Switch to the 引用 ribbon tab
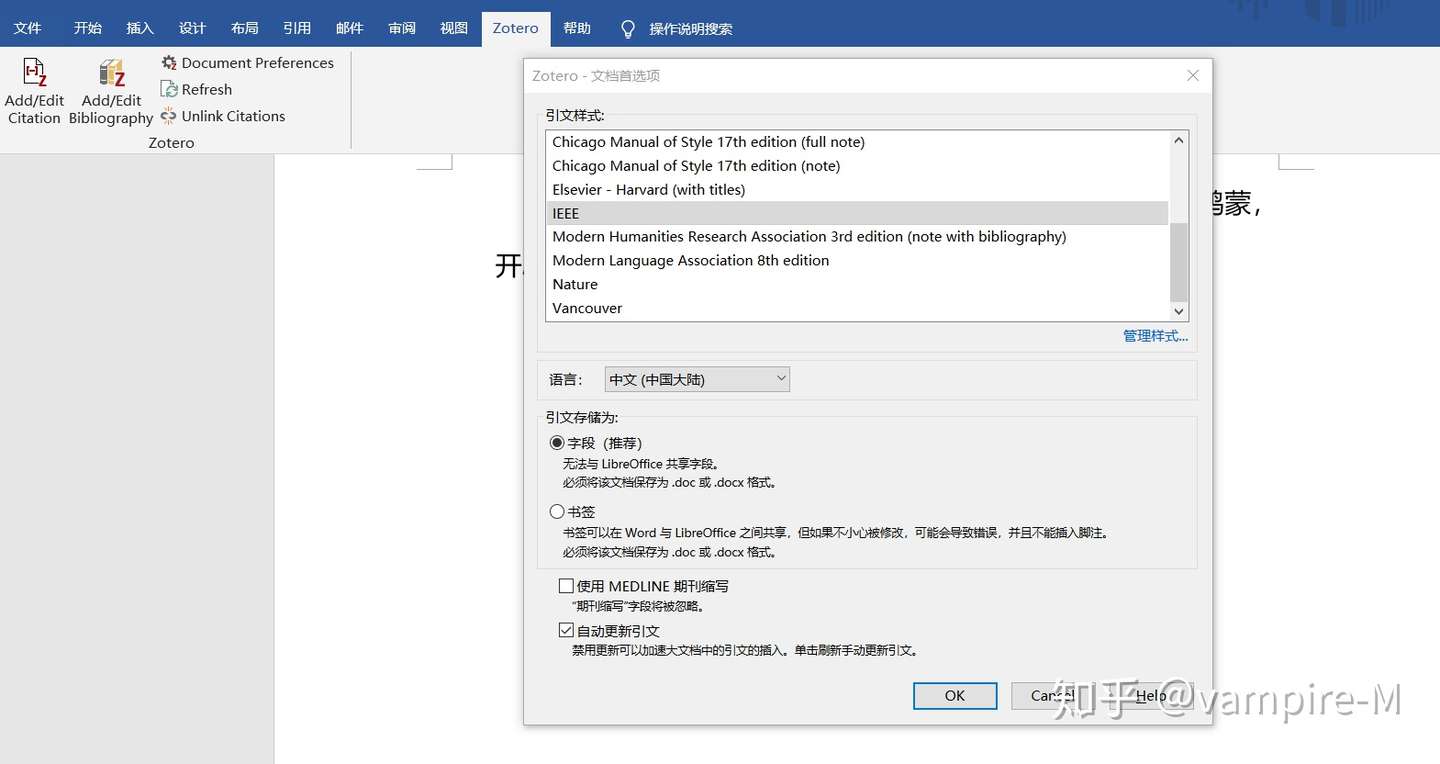 (x=297, y=28)
